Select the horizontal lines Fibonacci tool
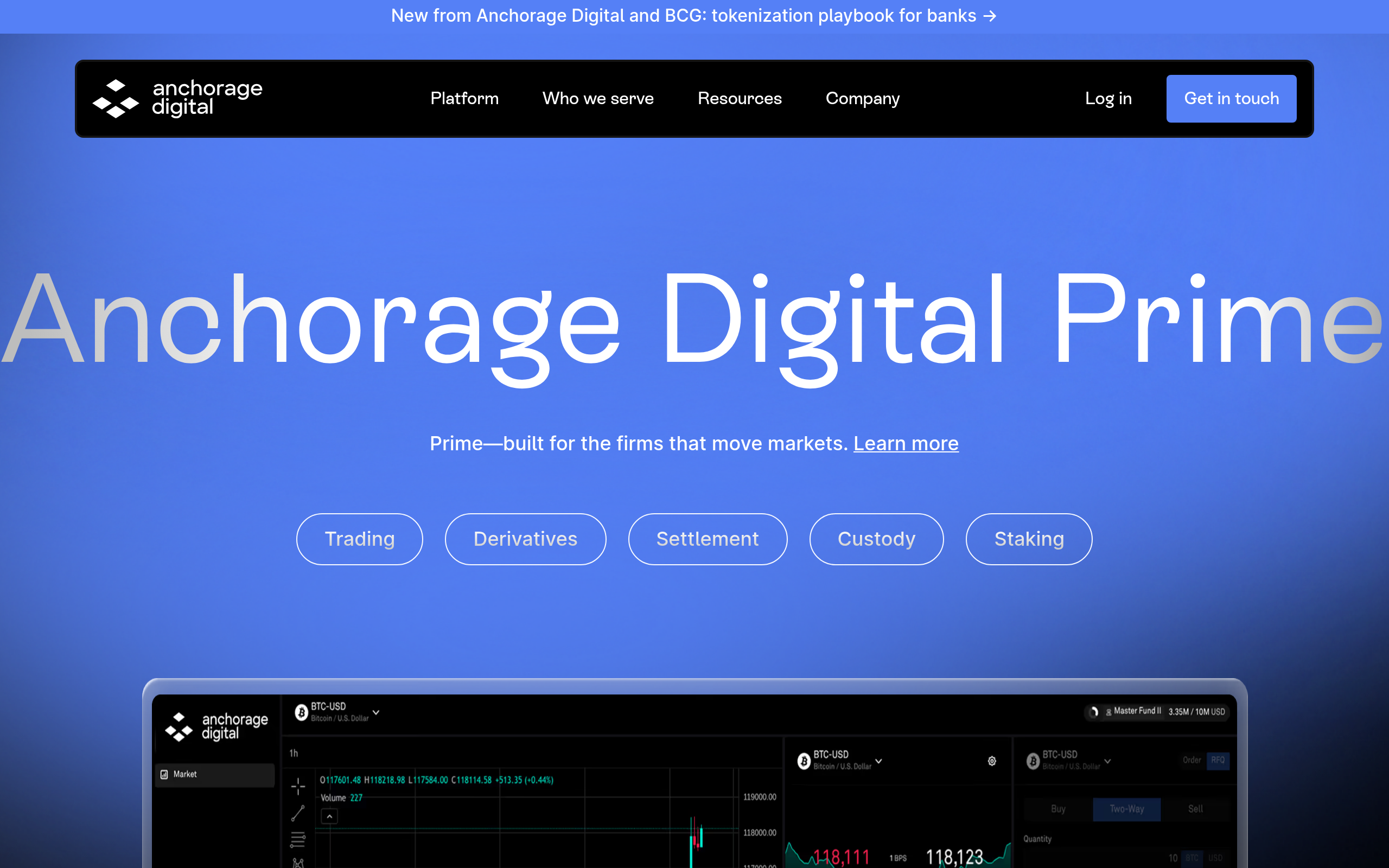This screenshot has width=1389, height=868. point(298,839)
